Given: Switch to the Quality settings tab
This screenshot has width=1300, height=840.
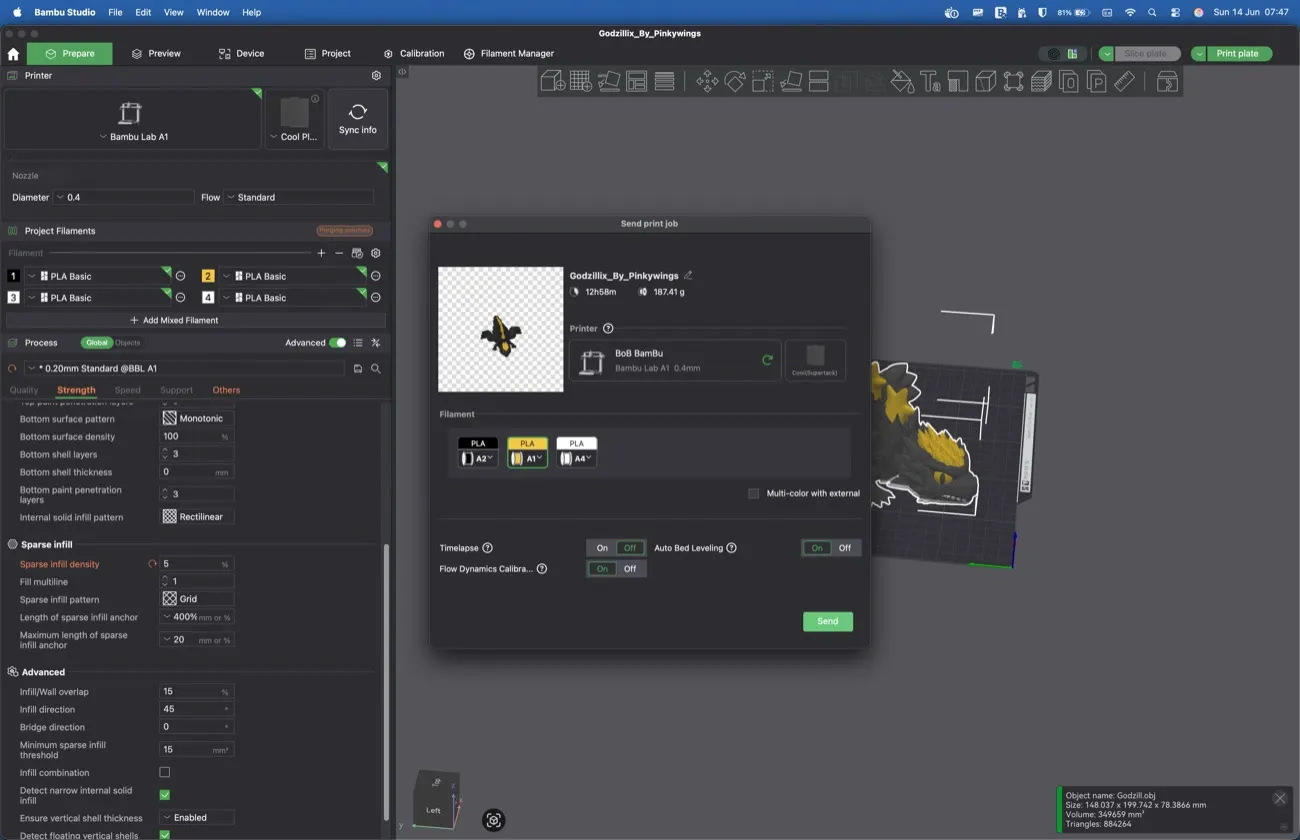Looking at the screenshot, I should (x=24, y=390).
